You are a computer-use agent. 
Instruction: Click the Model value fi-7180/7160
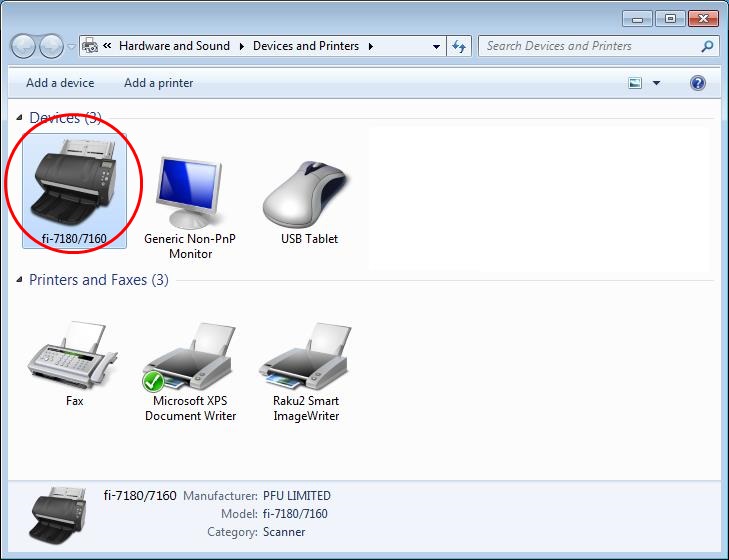[295, 514]
